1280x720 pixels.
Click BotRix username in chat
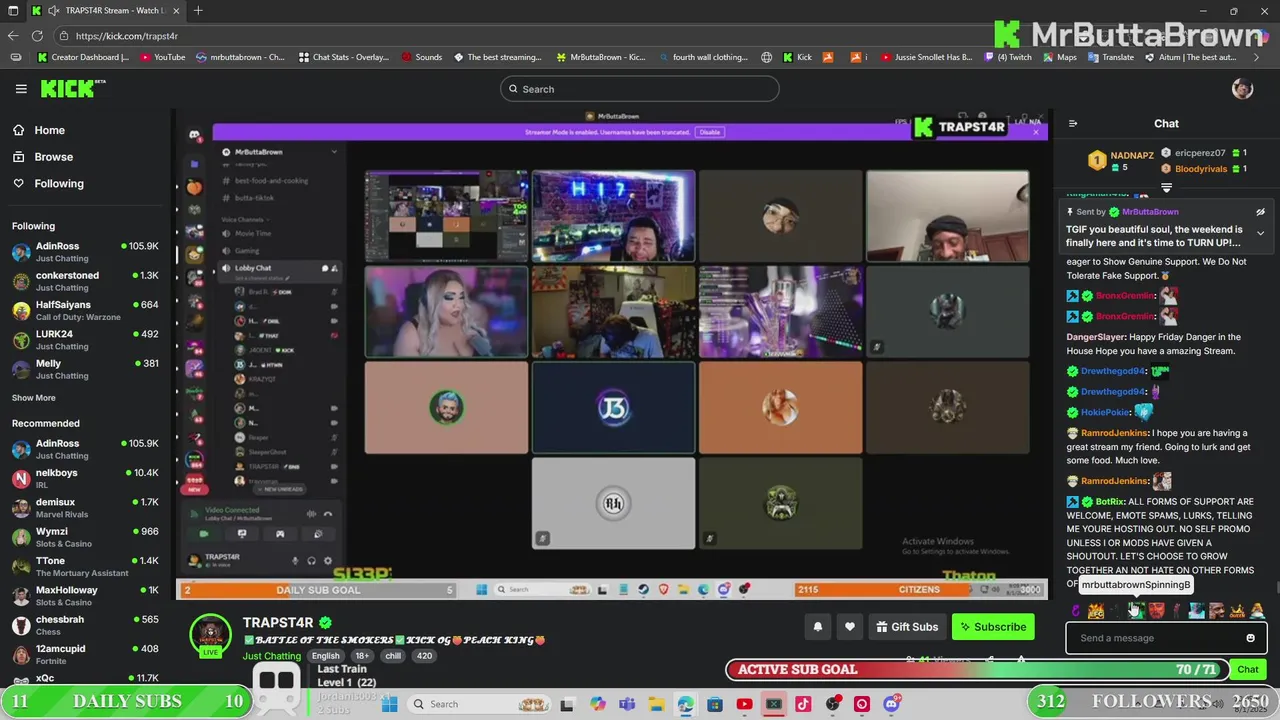point(1110,502)
